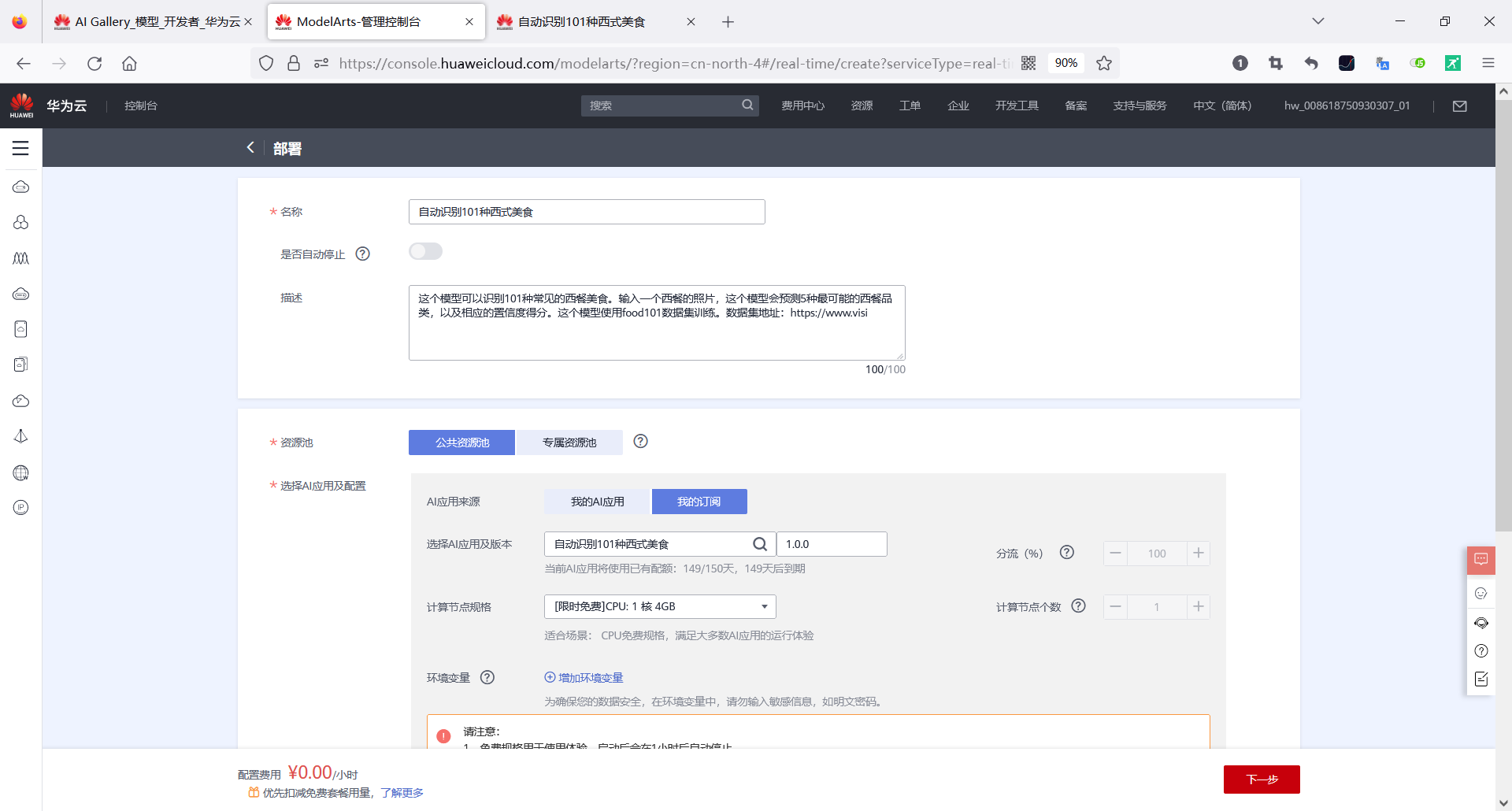
Task: Switch to the 自动识别101种西式美食 browser tab
Action: 580,21
